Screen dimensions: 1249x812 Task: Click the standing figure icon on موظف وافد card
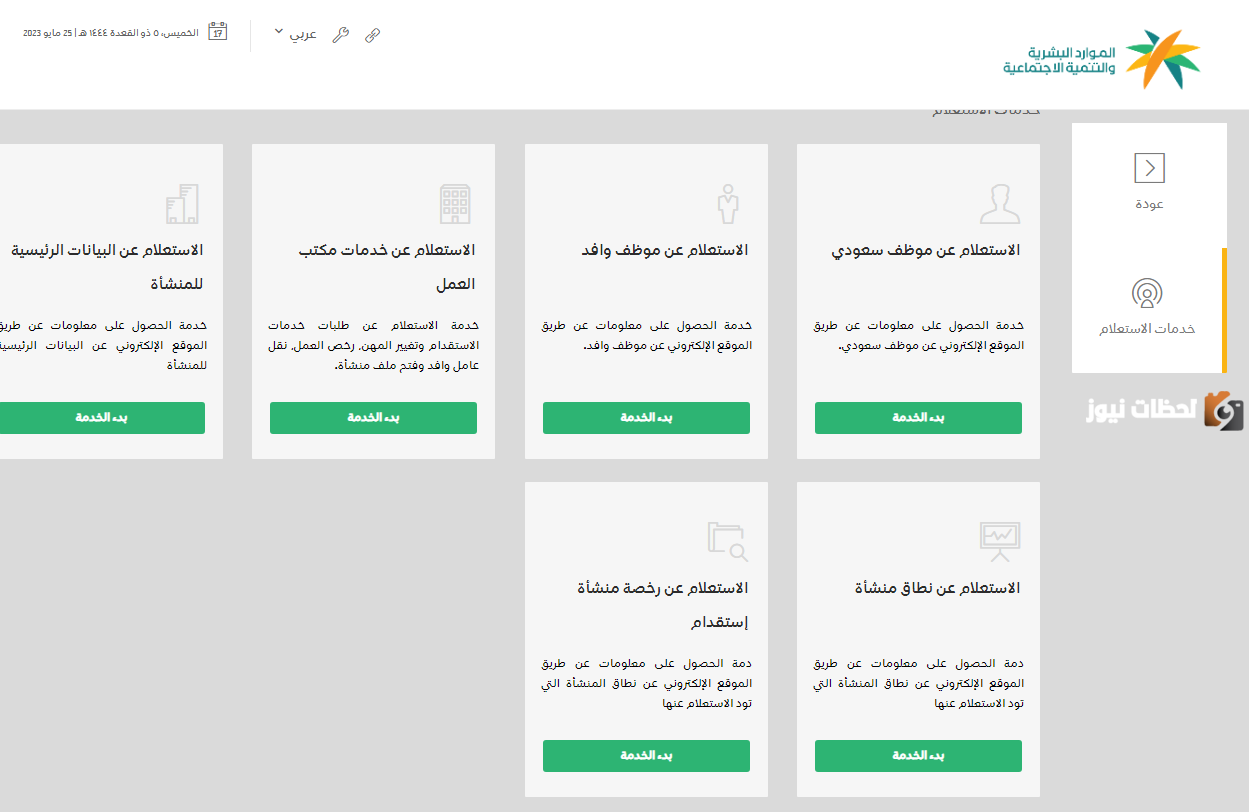click(728, 203)
